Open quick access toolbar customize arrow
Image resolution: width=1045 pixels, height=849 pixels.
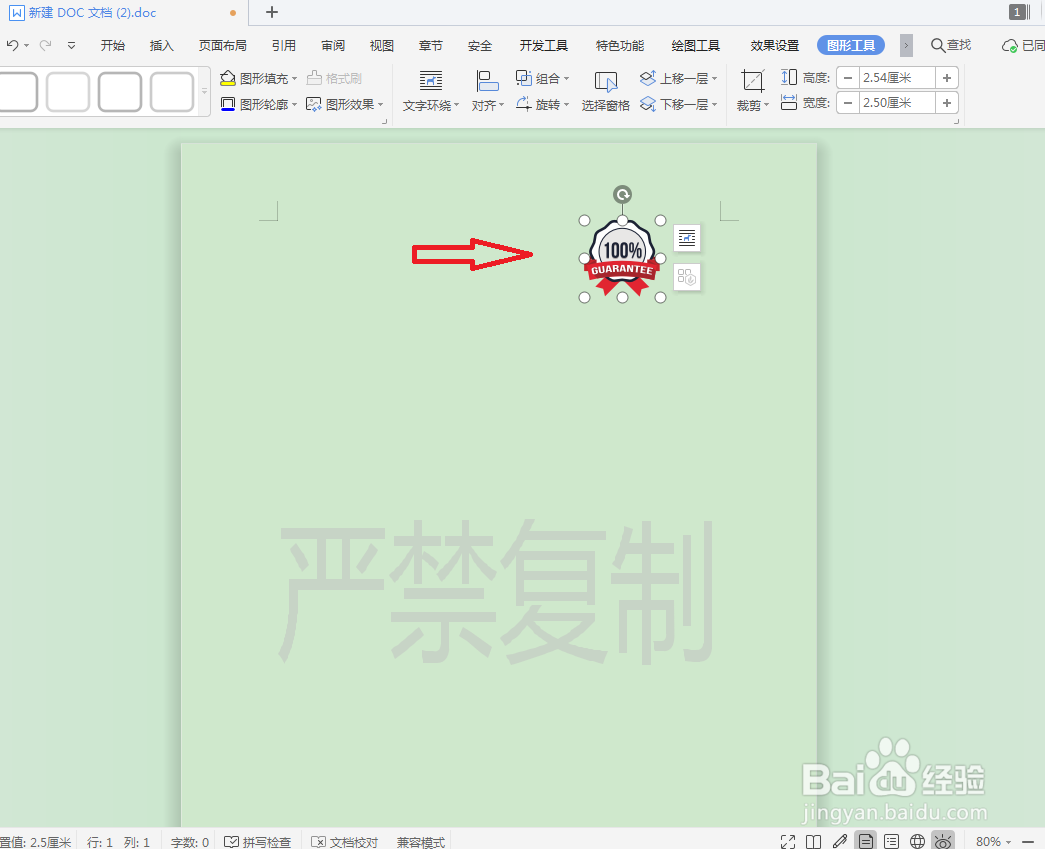tap(71, 45)
